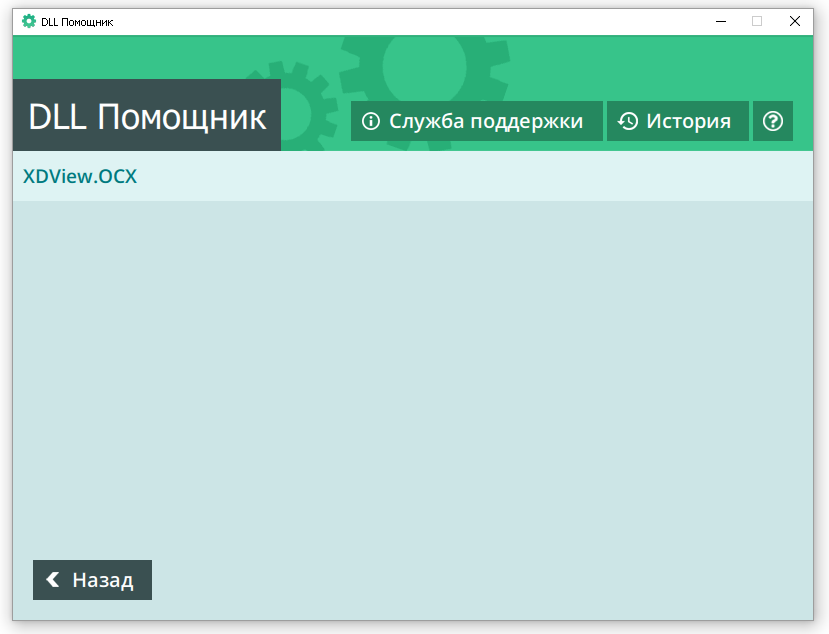Click the empty content area below XDView.OCX
The image size is (829, 634).
click(x=414, y=370)
